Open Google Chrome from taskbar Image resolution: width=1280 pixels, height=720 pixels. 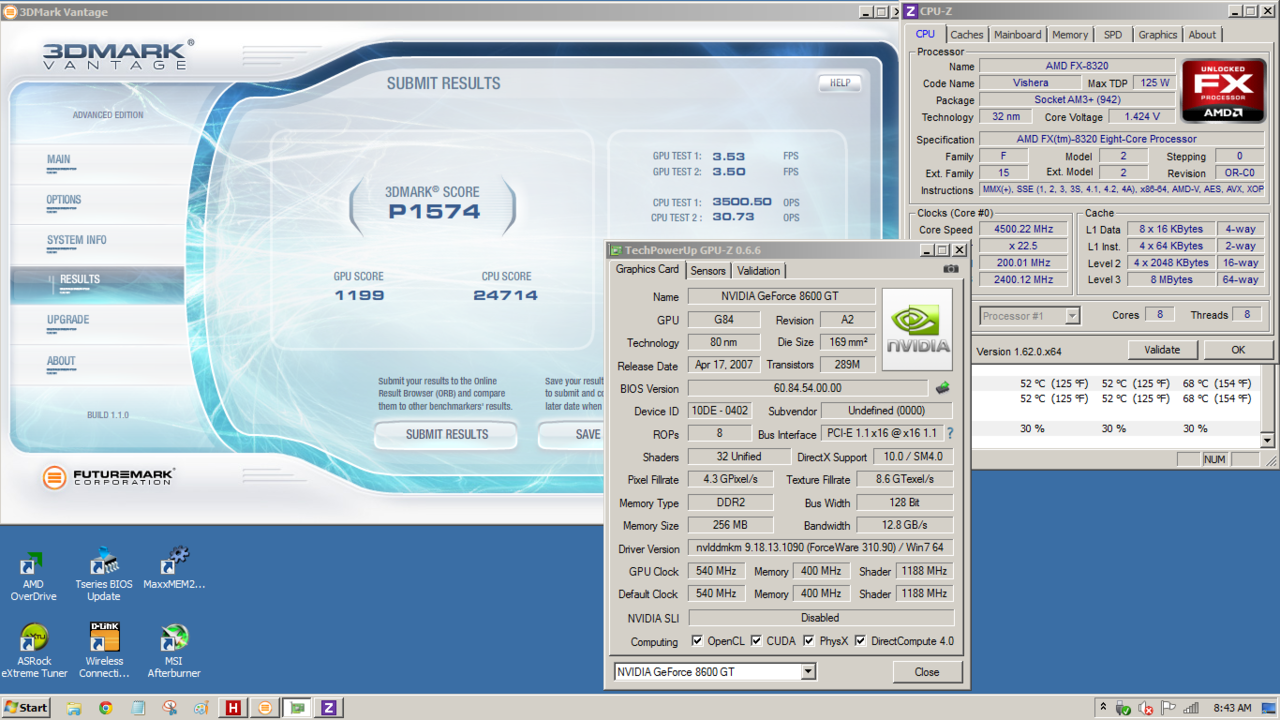[x=106, y=708]
